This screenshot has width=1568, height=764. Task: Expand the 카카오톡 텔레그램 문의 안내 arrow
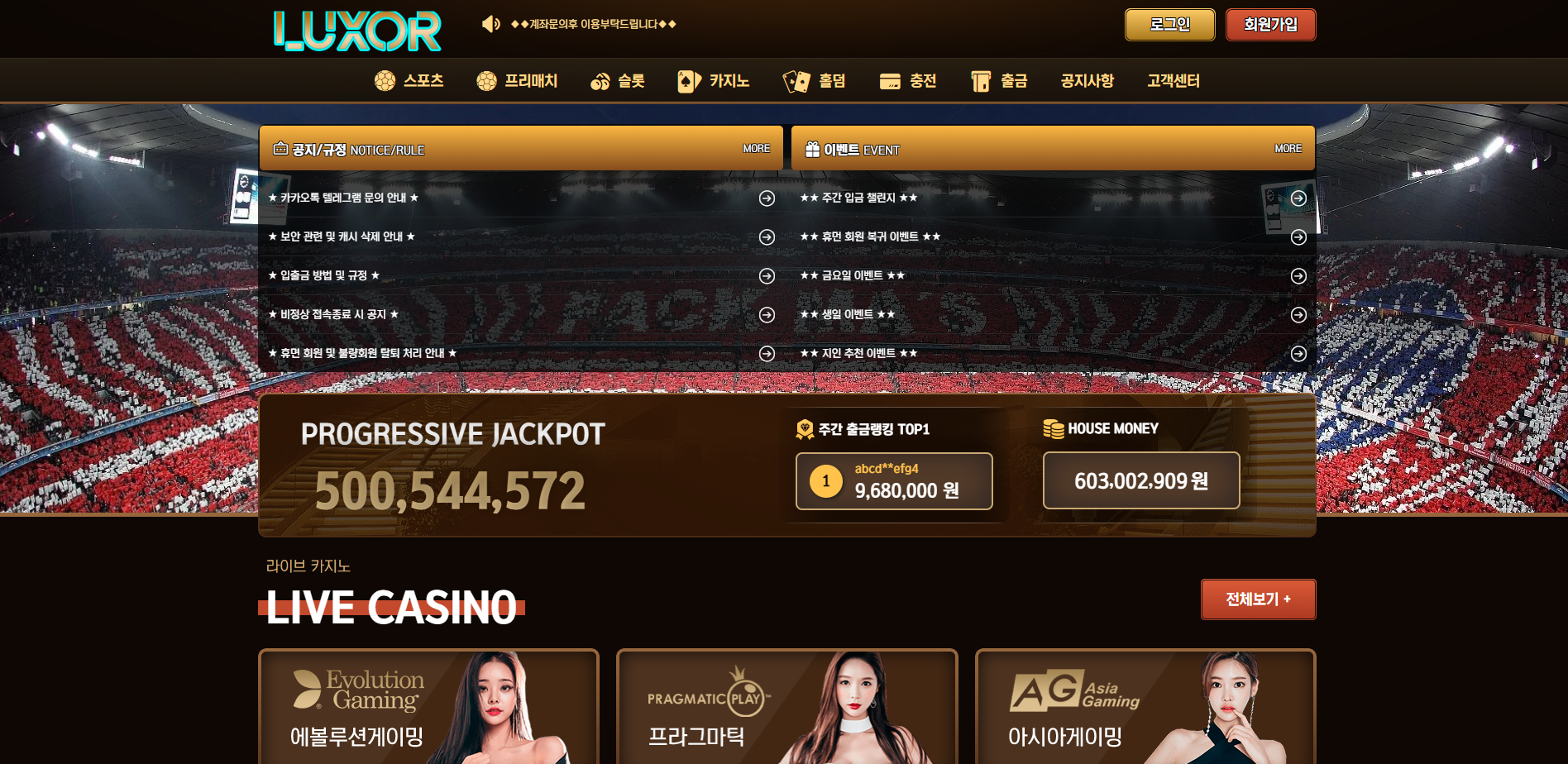click(x=767, y=198)
